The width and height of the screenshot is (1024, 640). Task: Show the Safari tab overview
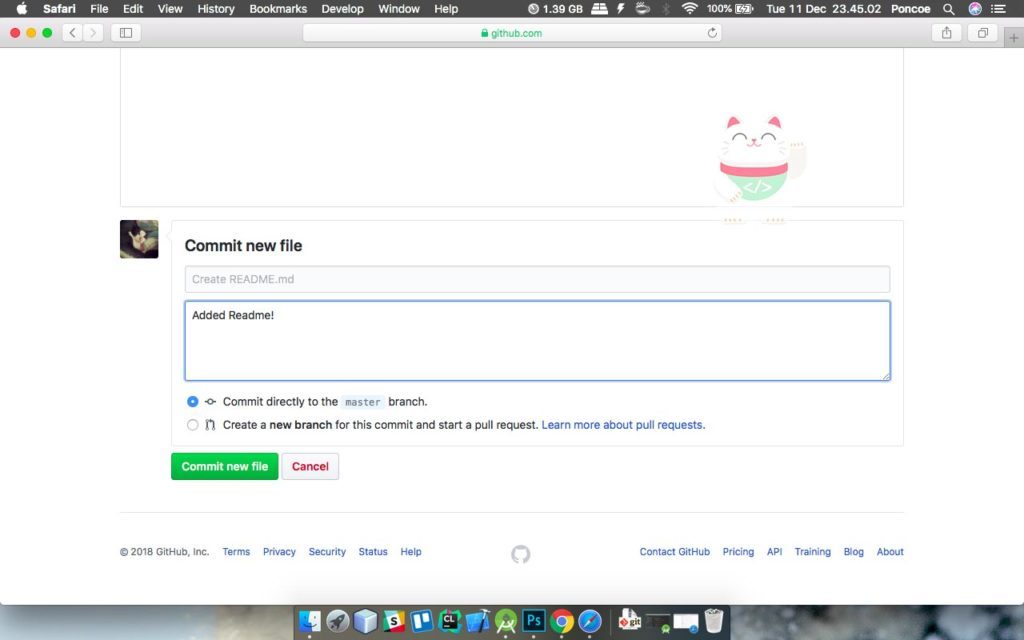coord(983,33)
